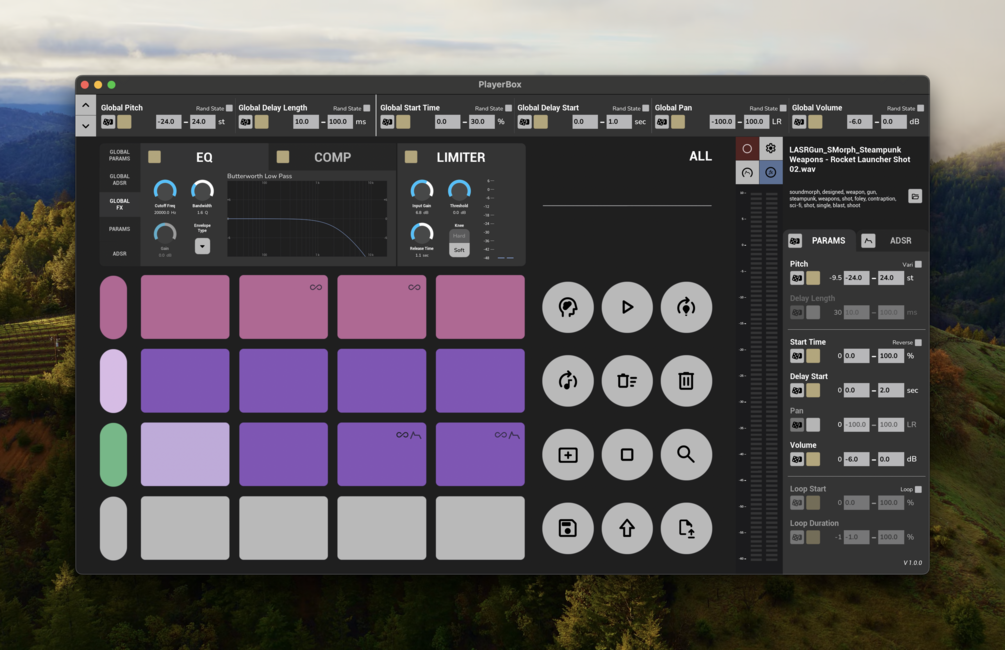The height and width of the screenshot is (650, 1005).
Task: Click the Start Time dice icon
Action: pyautogui.click(x=797, y=356)
